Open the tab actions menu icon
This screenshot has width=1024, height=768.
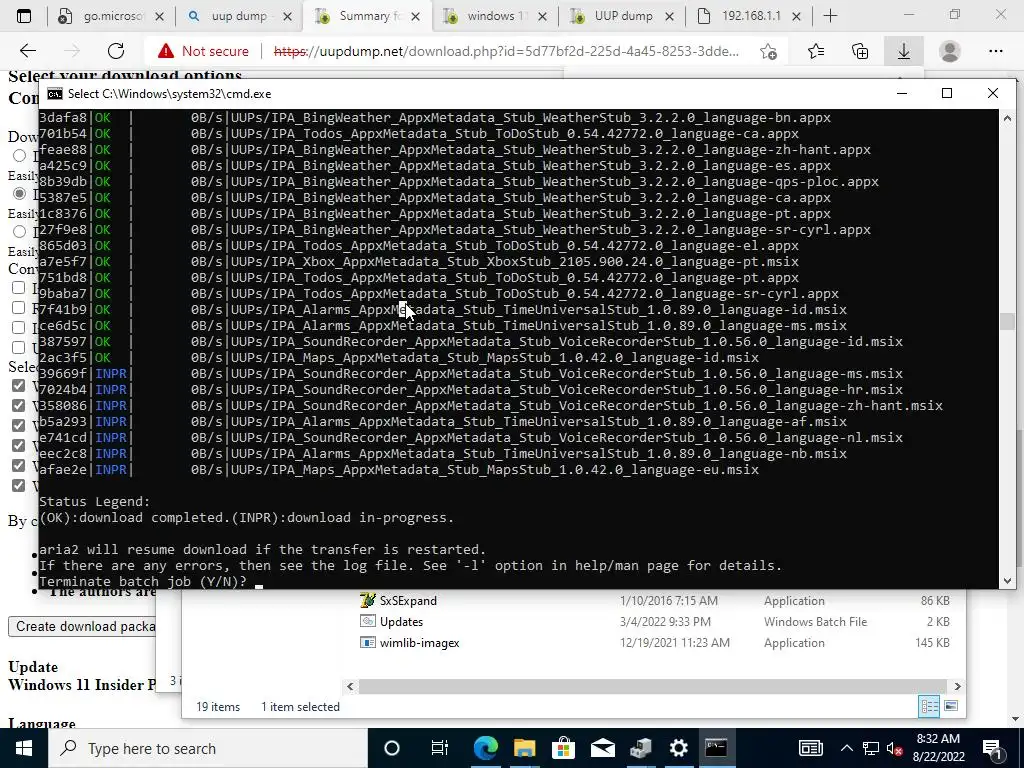click(x=24, y=16)
